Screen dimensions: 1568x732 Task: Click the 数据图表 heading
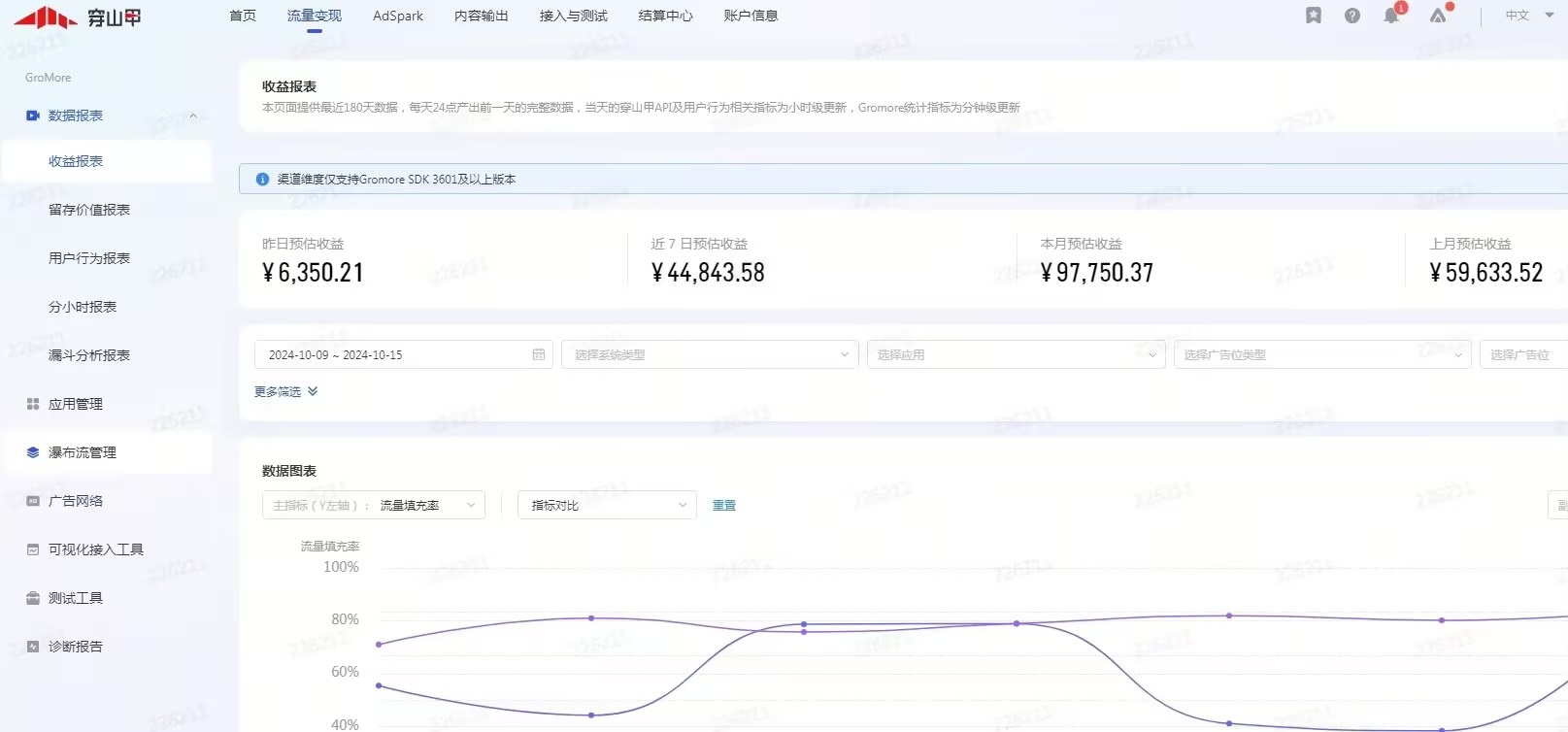pos(289,471)
